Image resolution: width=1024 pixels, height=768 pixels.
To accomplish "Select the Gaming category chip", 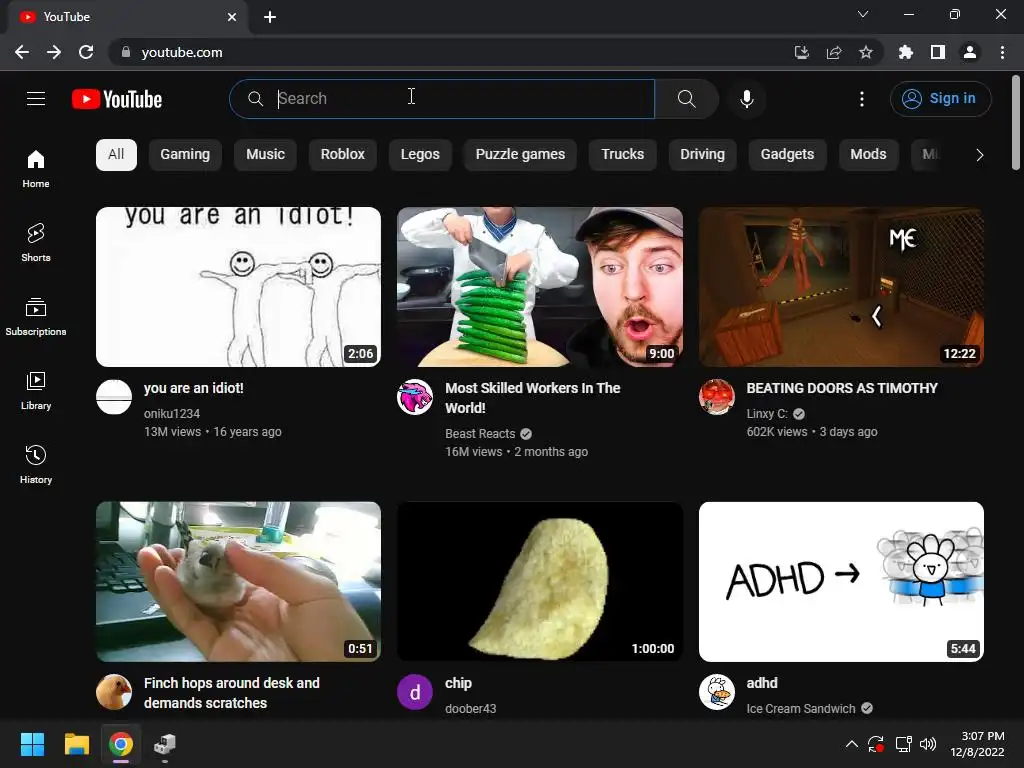I will pyautogui.click(x=185, y=155).
